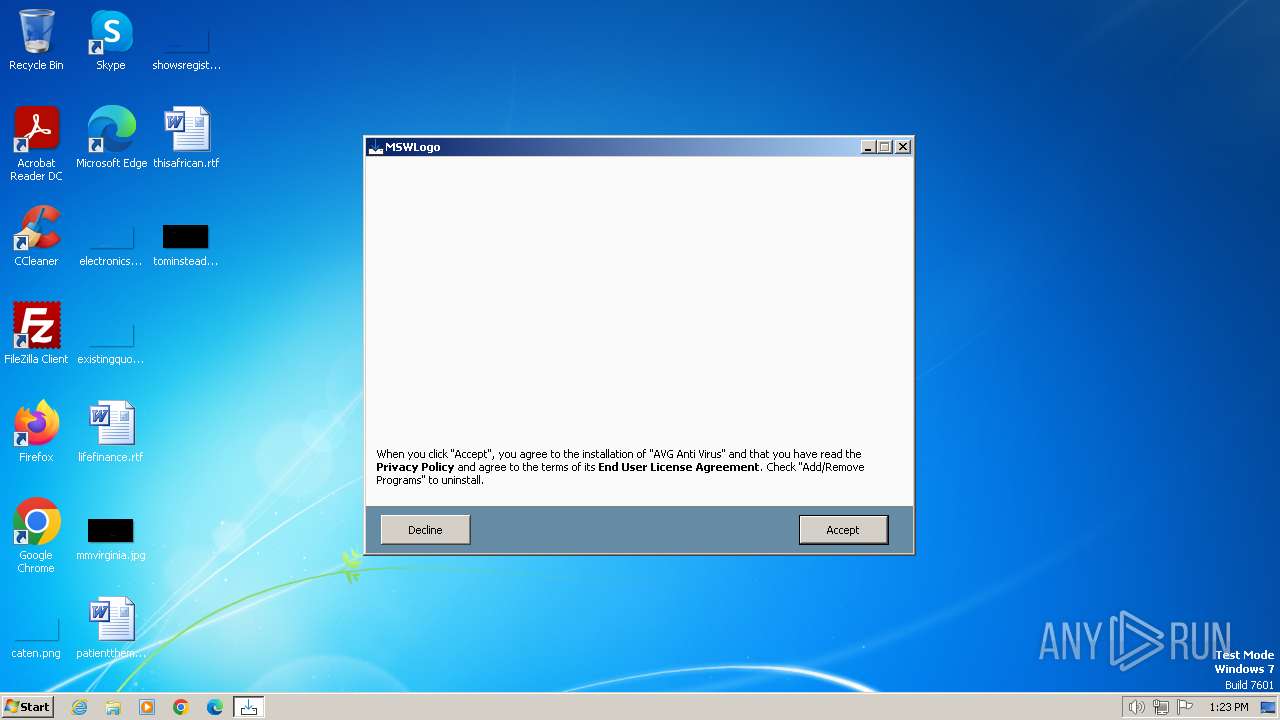Select the Microsoft Edge desktop shortcut
Viewport: 1280px width, 720px height.
point(111,138)
